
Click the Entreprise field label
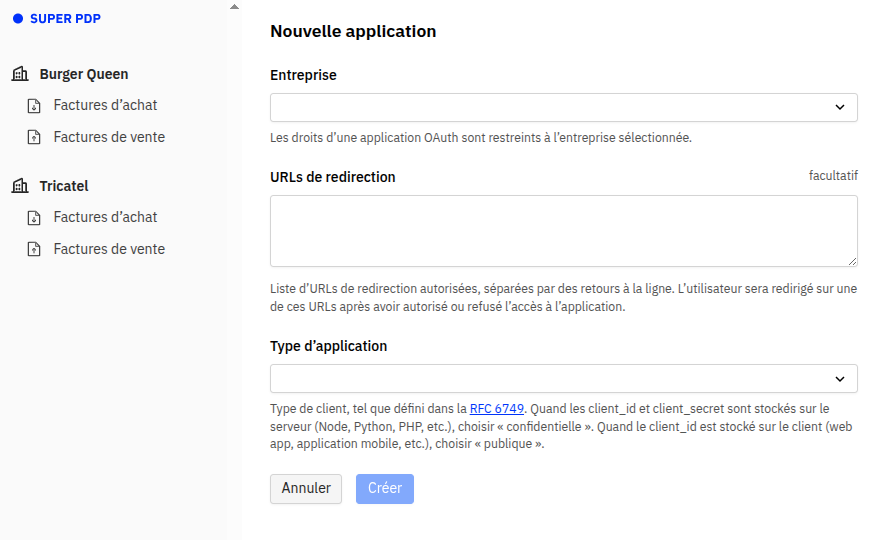(x=303, y=75)
